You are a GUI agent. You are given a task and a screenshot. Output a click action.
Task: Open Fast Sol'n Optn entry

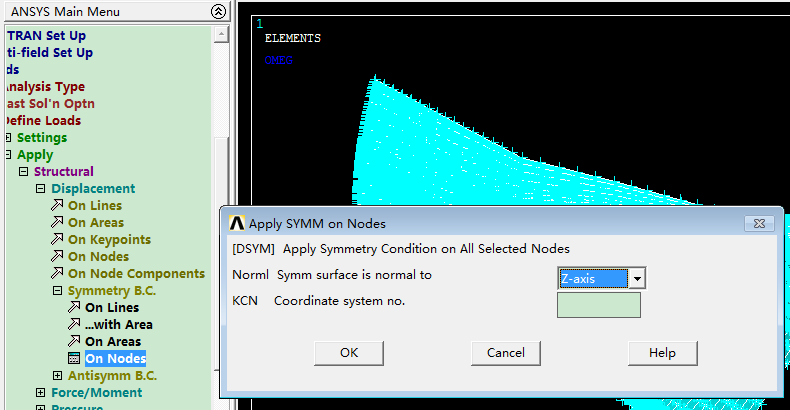pyautogui.click(x=50, y=104)
